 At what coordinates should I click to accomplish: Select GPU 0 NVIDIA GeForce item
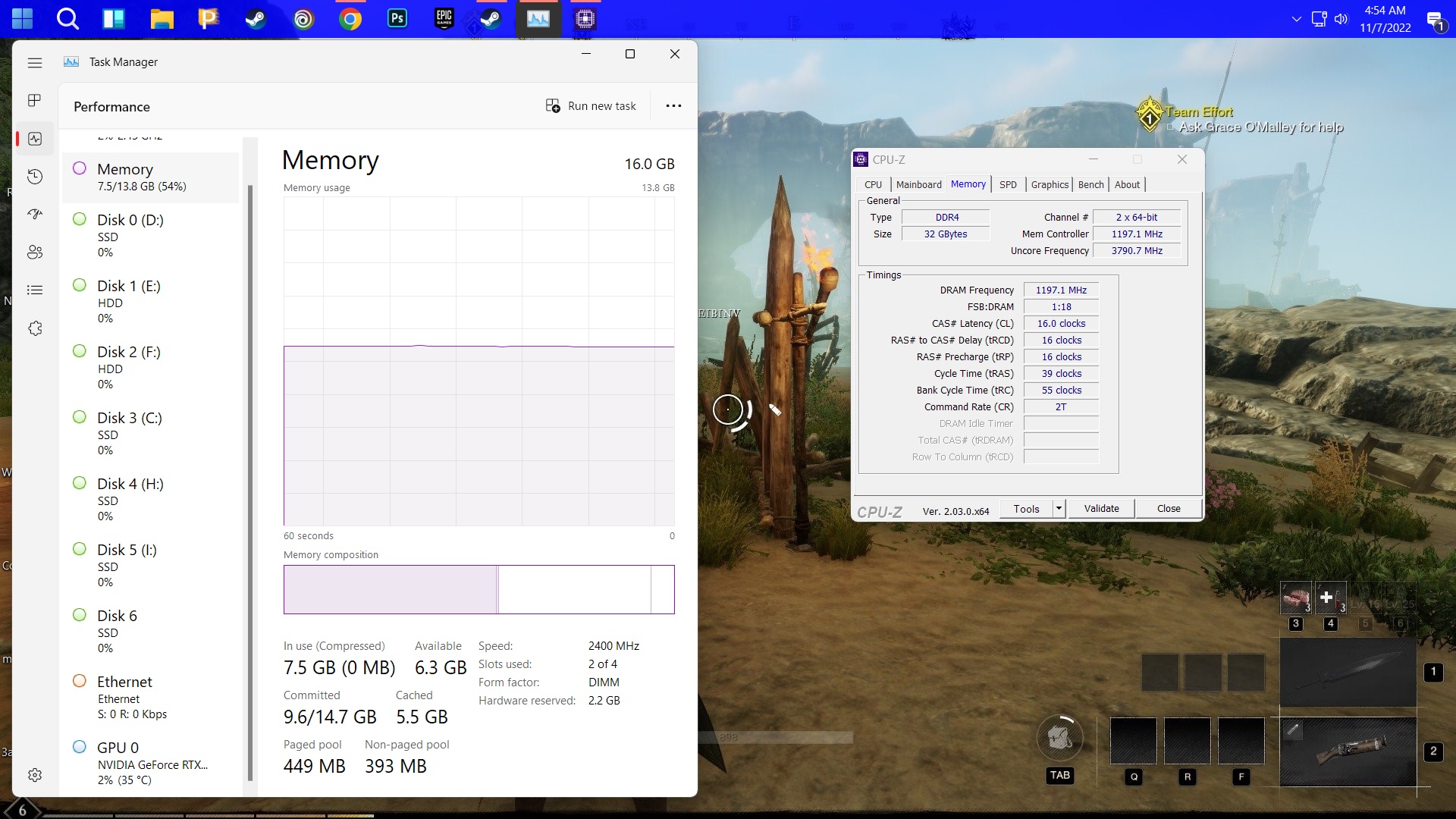coord(150,763)
